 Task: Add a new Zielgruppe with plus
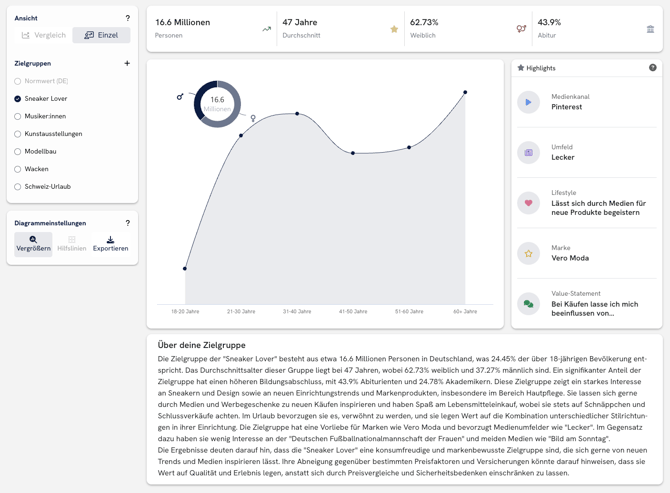[x=127, y=63]
